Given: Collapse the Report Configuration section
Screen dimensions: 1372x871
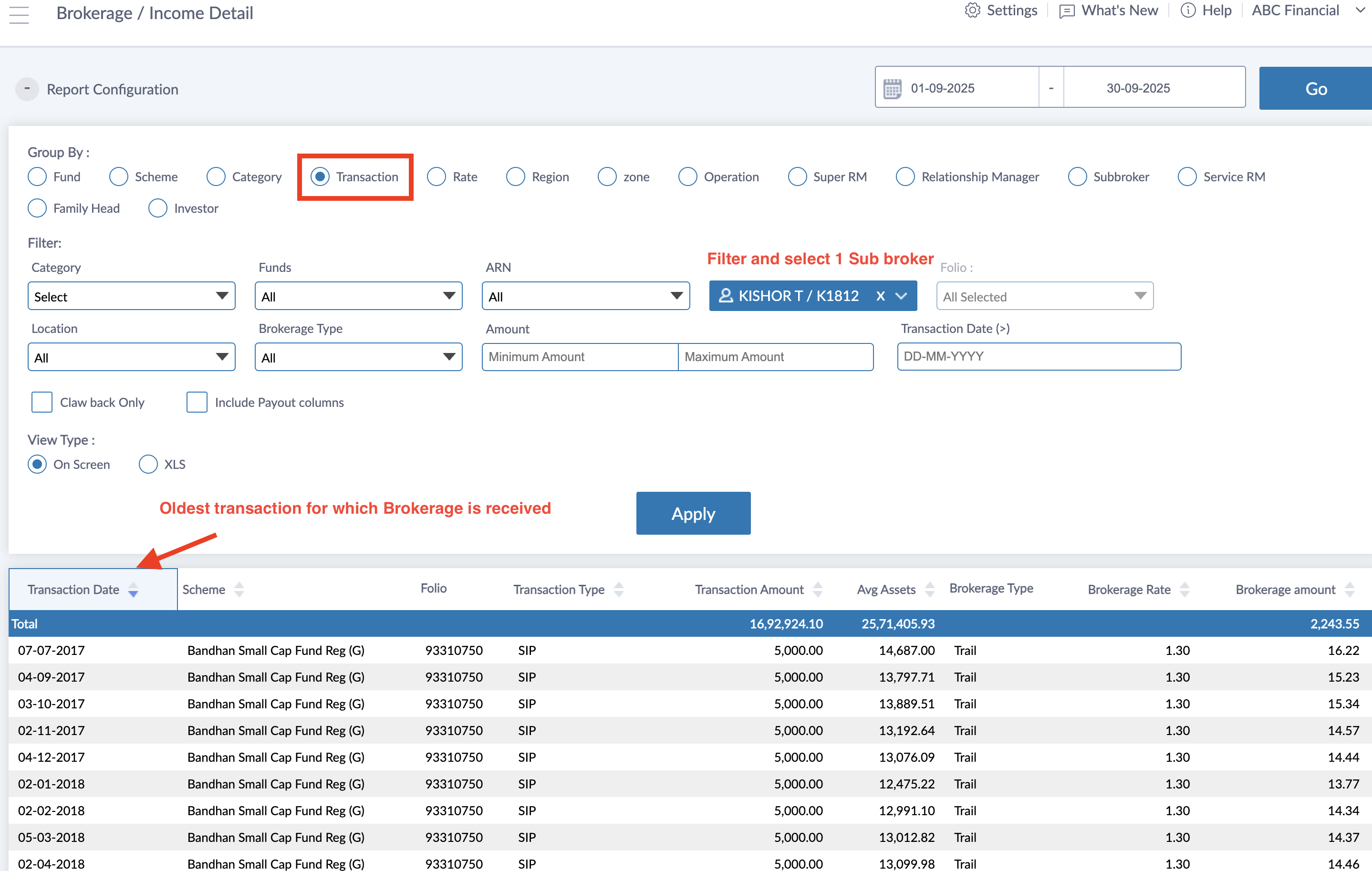Looking at the screenshot, I should point(27,89).
